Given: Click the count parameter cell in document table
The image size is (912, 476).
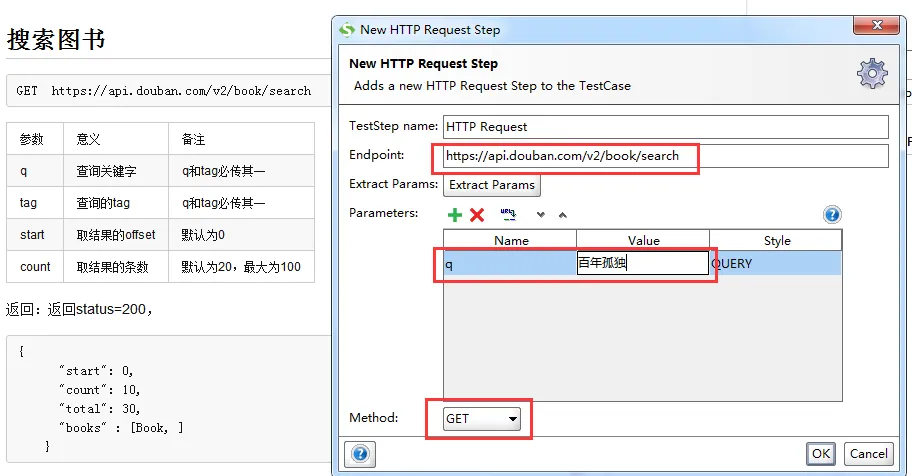Looking at the screenshot, I should coord(35,267).
